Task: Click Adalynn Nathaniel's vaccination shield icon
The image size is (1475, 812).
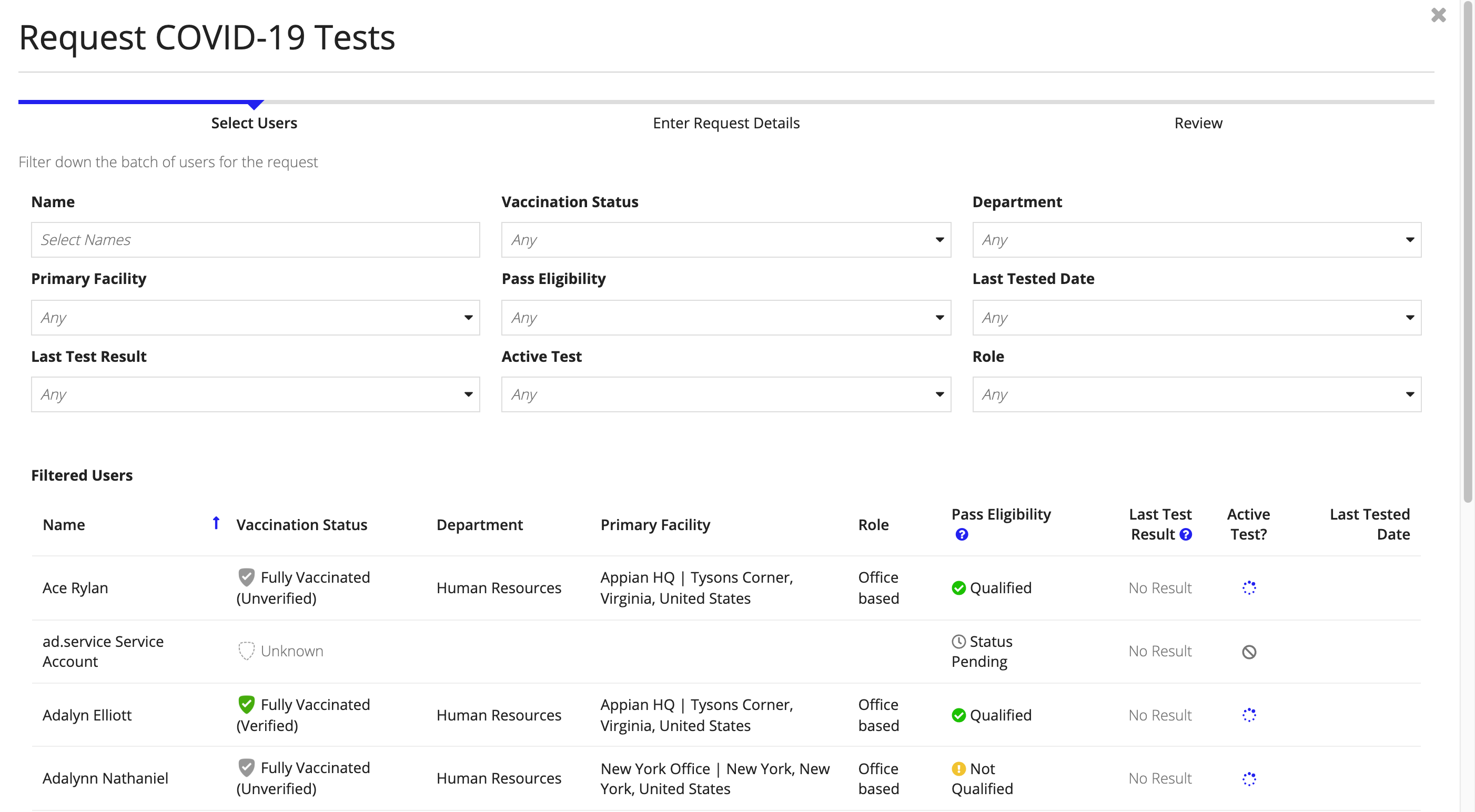Action: pyautogui.click(x=246, y=767)
